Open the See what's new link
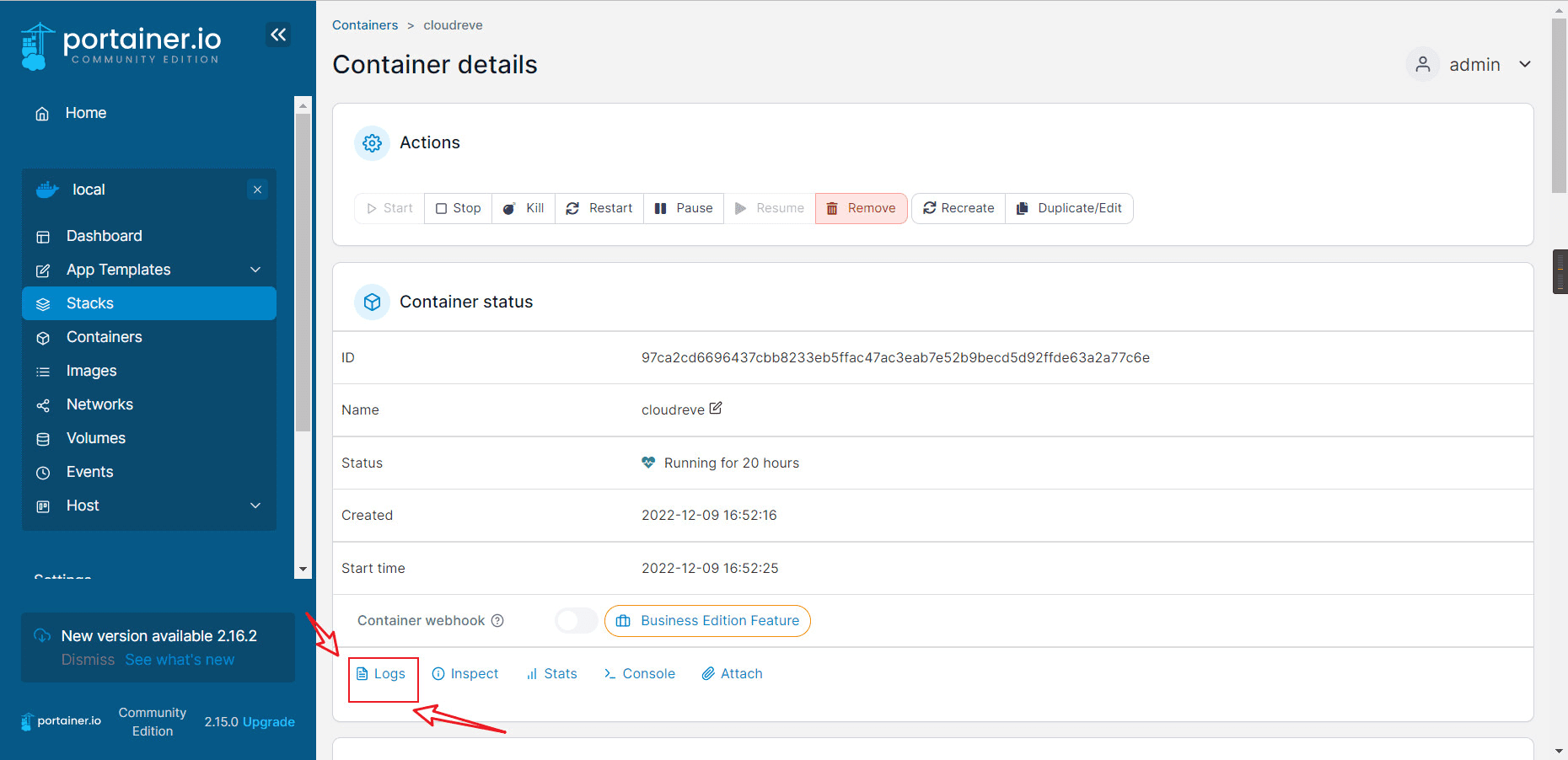 (x=180, y=660)
